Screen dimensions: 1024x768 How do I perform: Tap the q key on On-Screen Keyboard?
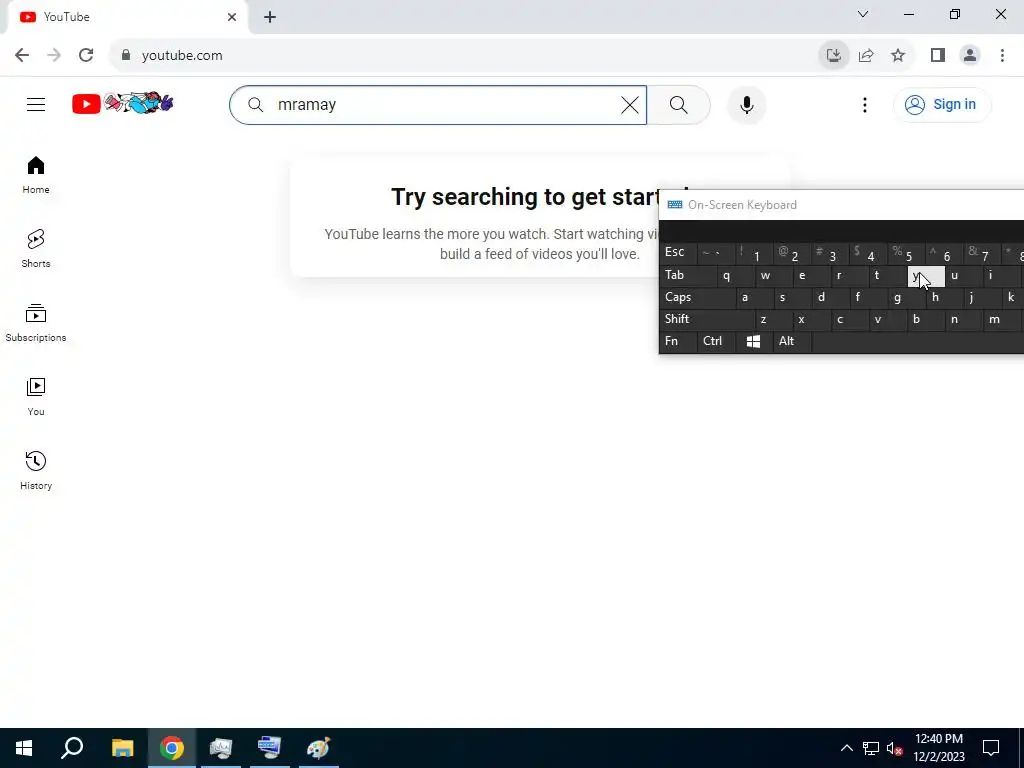(735, 275)
